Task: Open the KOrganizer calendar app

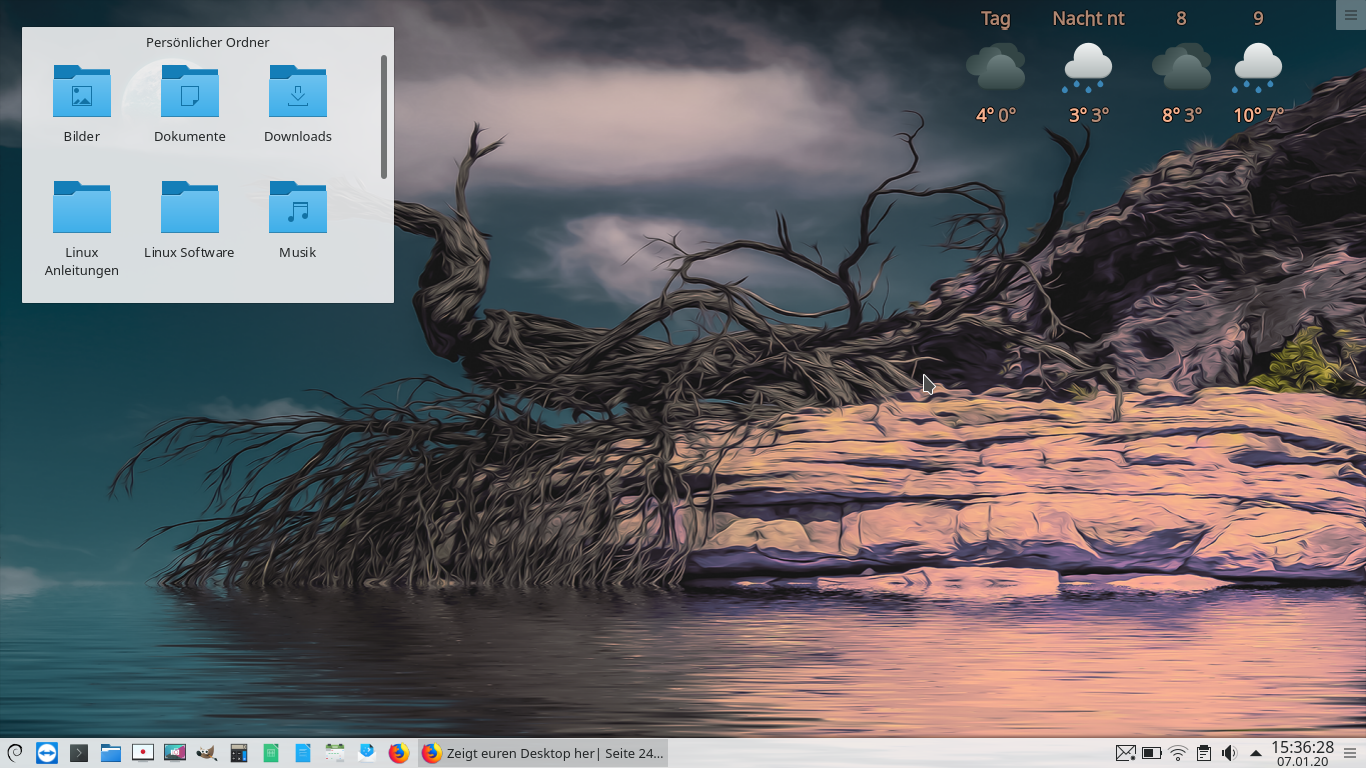Action: [334, 753]
